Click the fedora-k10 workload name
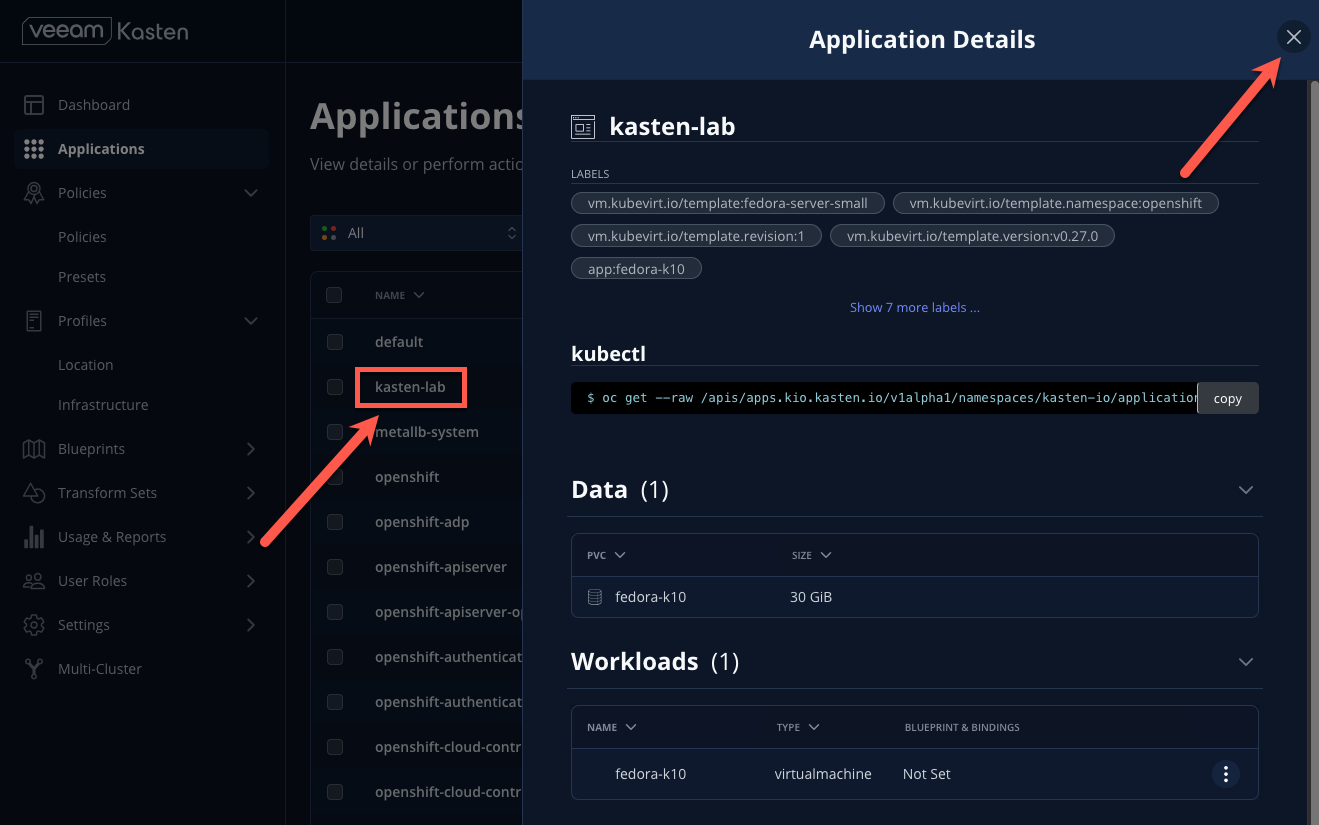The height and width of the screenshot is (825, 1319). 650,774
